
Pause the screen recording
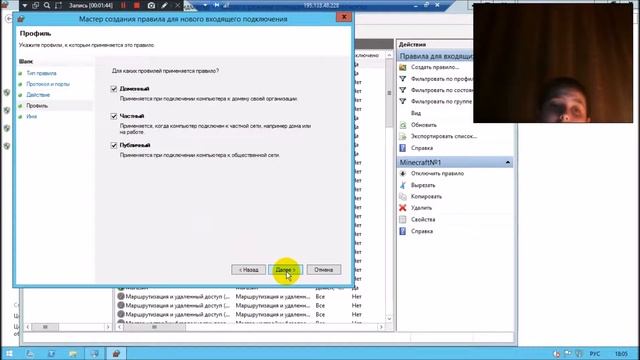click(123, 5)
